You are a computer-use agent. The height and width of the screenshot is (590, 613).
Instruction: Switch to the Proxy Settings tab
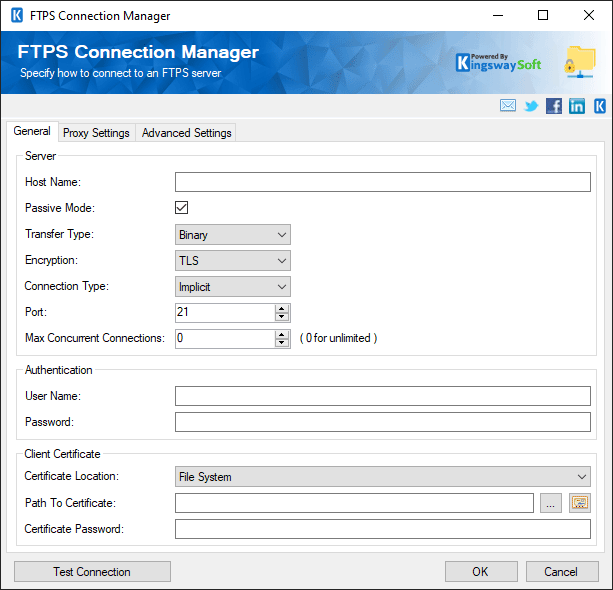click(96, 133)
